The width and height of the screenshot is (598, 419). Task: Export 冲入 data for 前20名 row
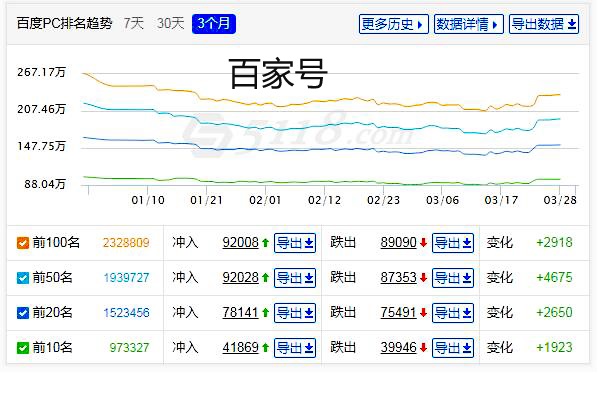click(295, 313)
